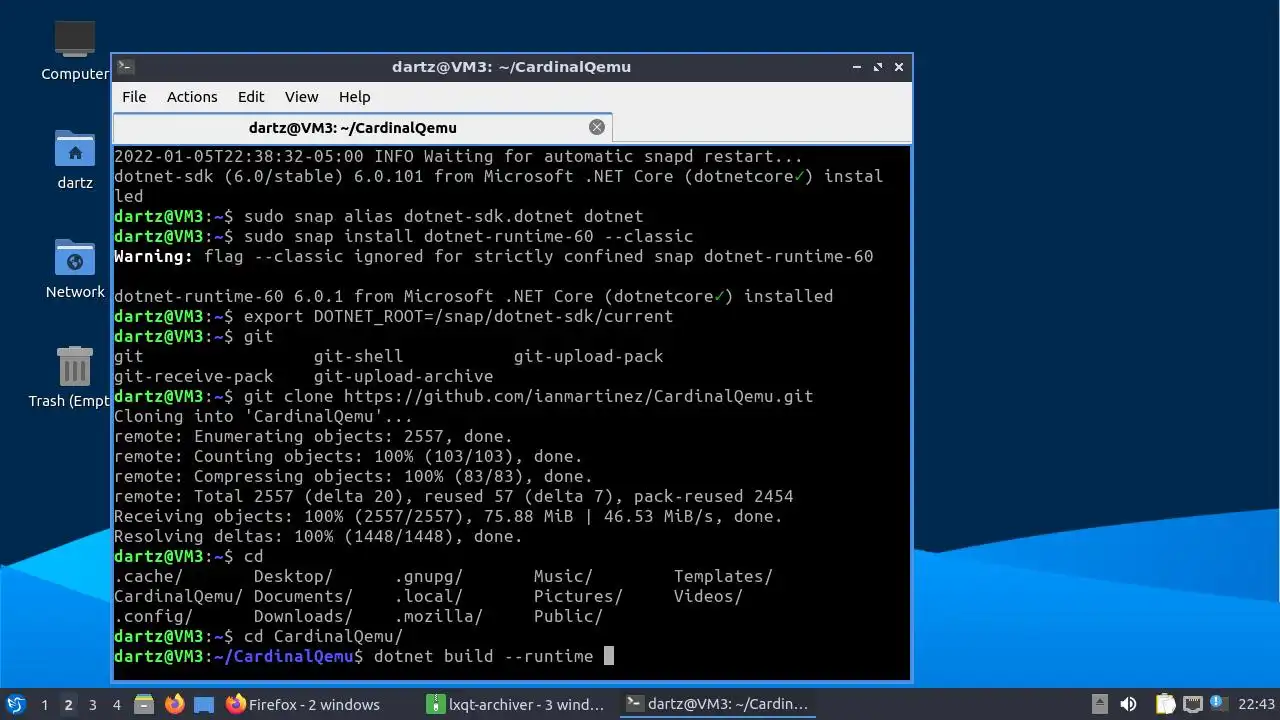The height and width of the screenshot is (720, 1280).
Task: Open the Help menu
Action: (x=355, y=97)
